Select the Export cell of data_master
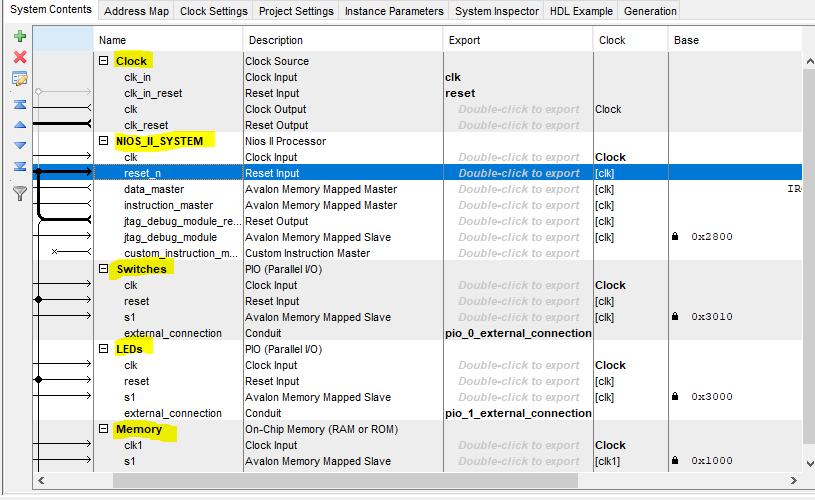 pyautogui.click(x=518, y=189)
